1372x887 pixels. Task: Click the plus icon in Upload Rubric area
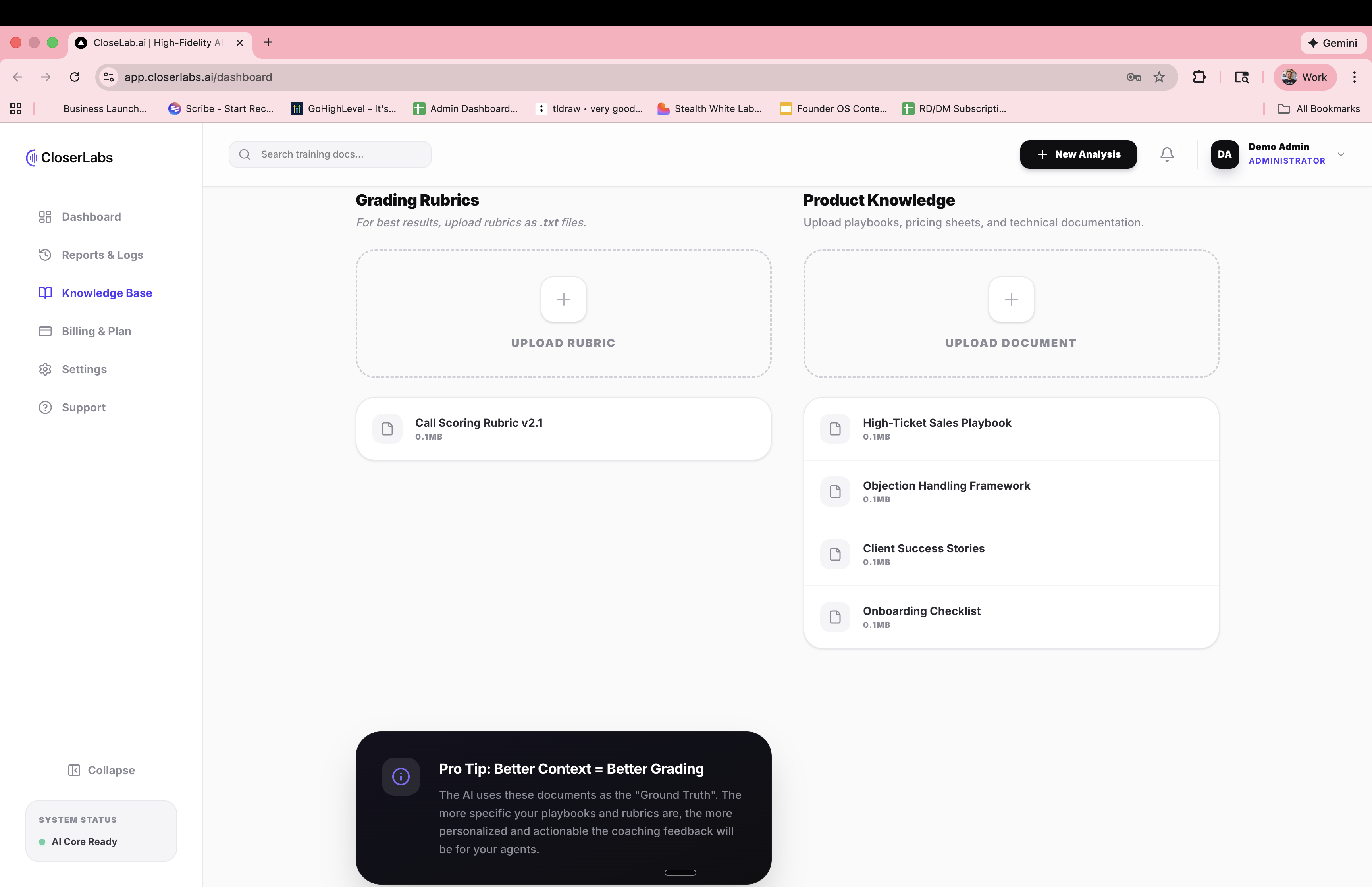[563, 299]
